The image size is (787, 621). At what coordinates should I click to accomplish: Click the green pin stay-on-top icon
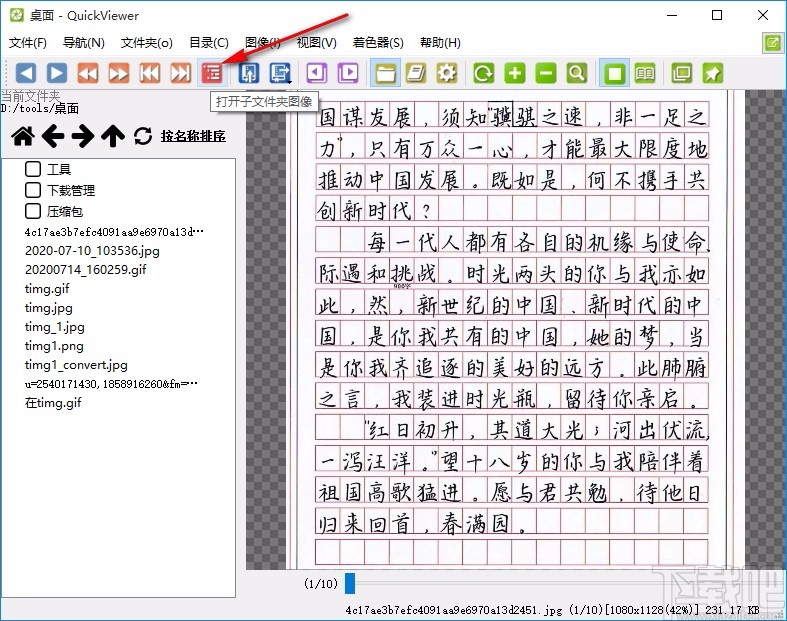tap(713, 73)
